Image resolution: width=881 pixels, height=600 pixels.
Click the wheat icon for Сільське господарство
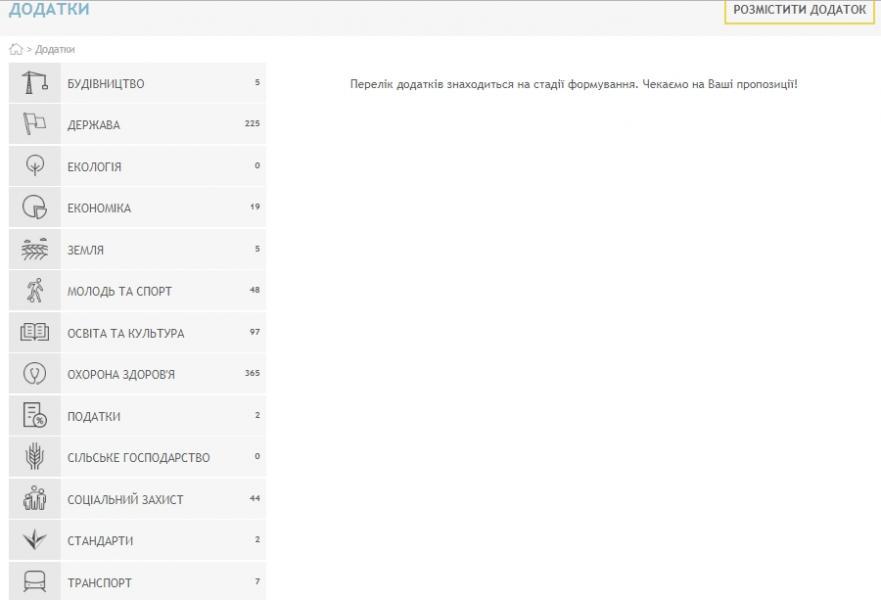point(34,458)
